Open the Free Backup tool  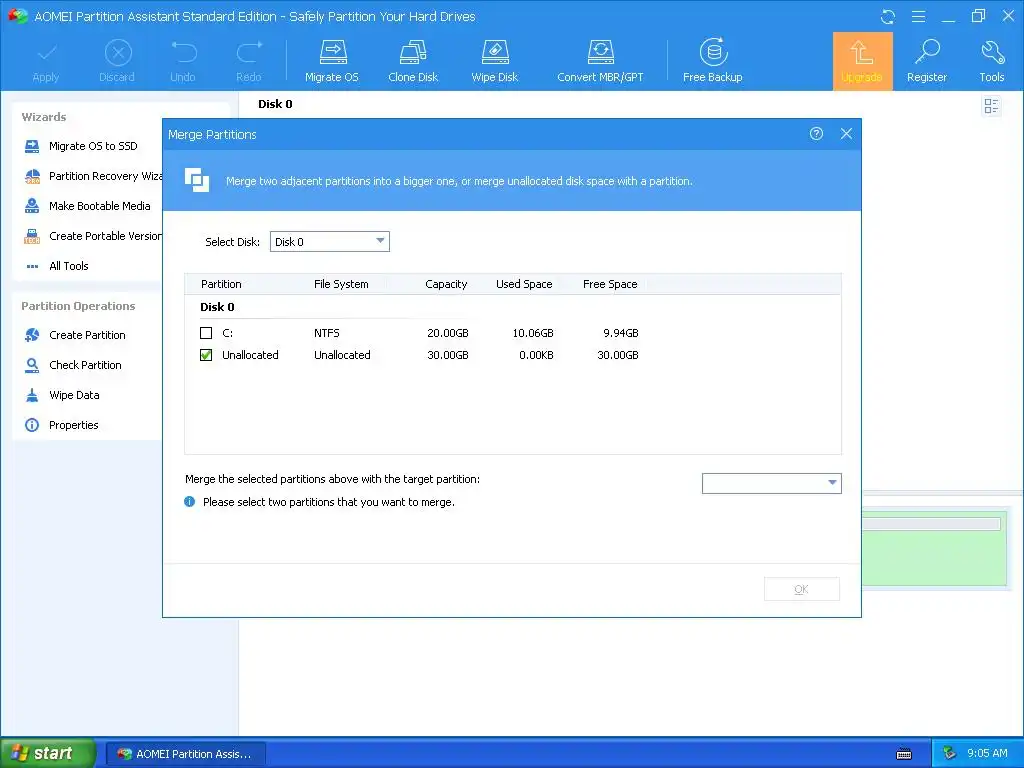(712, 61)
